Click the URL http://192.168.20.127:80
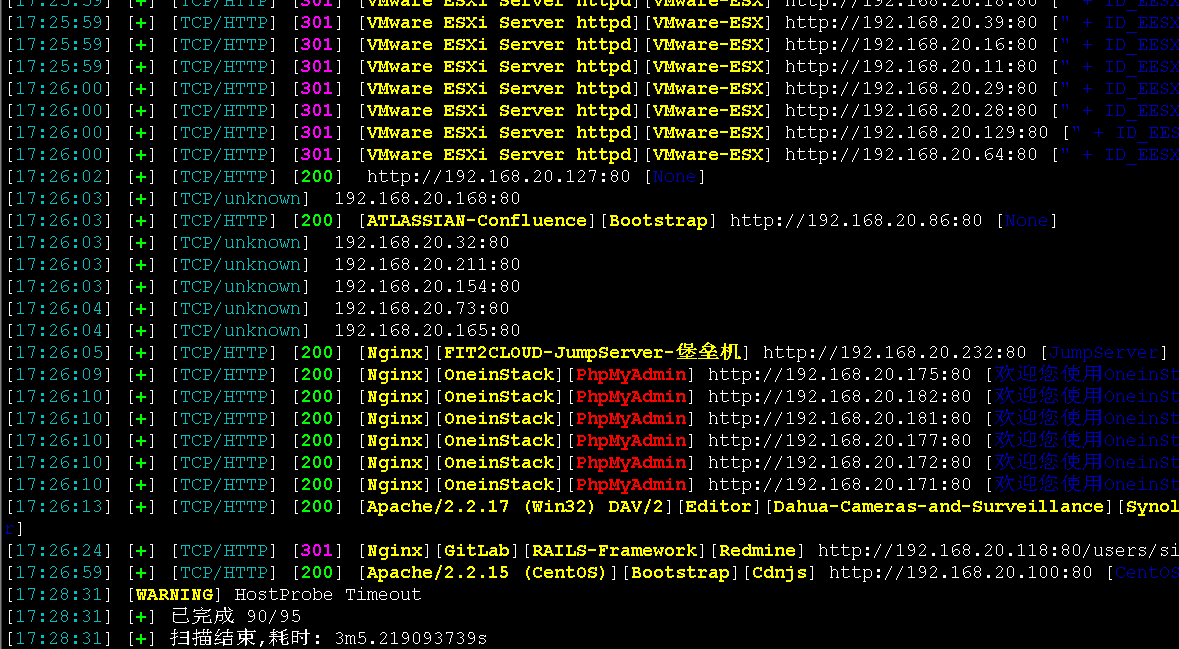Screen dimensions: 1179x649 coord(499,177)
